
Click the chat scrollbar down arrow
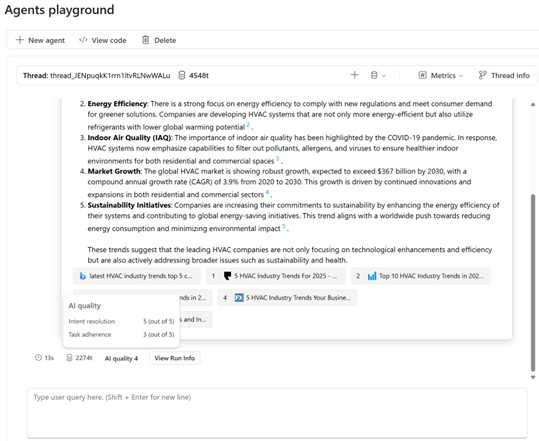coord(533,377)
